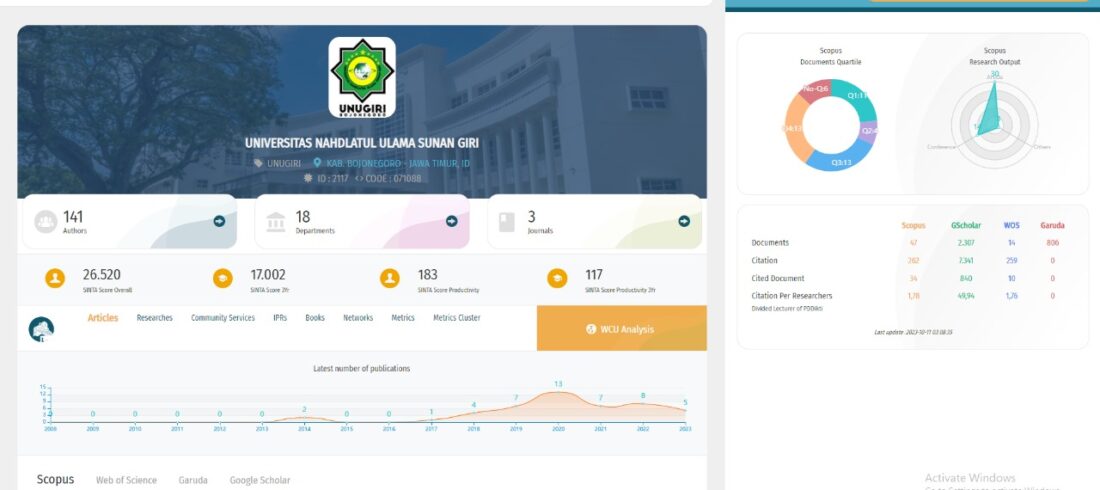The height and width of the screenshot is (490, 1100).
Task: Open the Community Services tab
Action: pos(223,318)
